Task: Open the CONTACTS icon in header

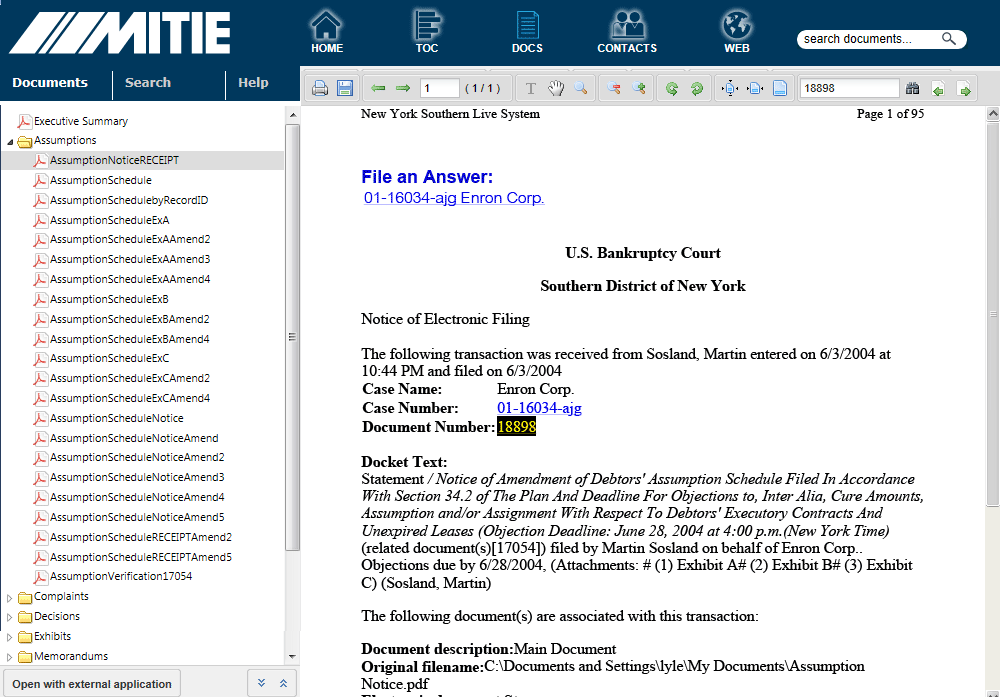Action: pos(627,31)
